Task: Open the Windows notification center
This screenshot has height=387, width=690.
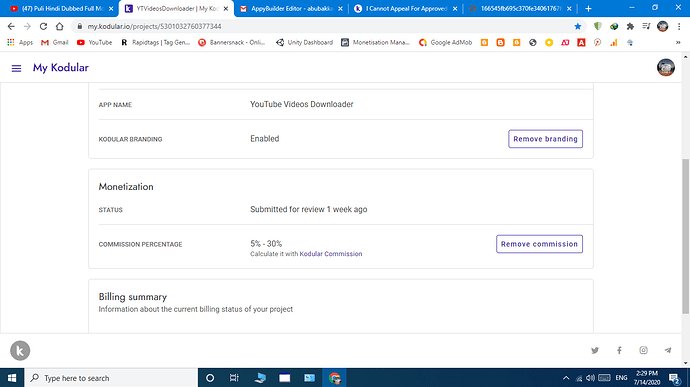Action: pyautogui.click(x=675, y=378)
